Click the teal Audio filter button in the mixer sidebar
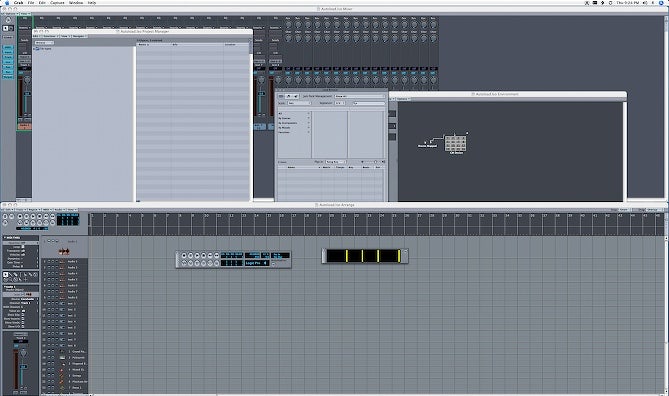Screen dimensions: 669x396 (x=8, y=47)
